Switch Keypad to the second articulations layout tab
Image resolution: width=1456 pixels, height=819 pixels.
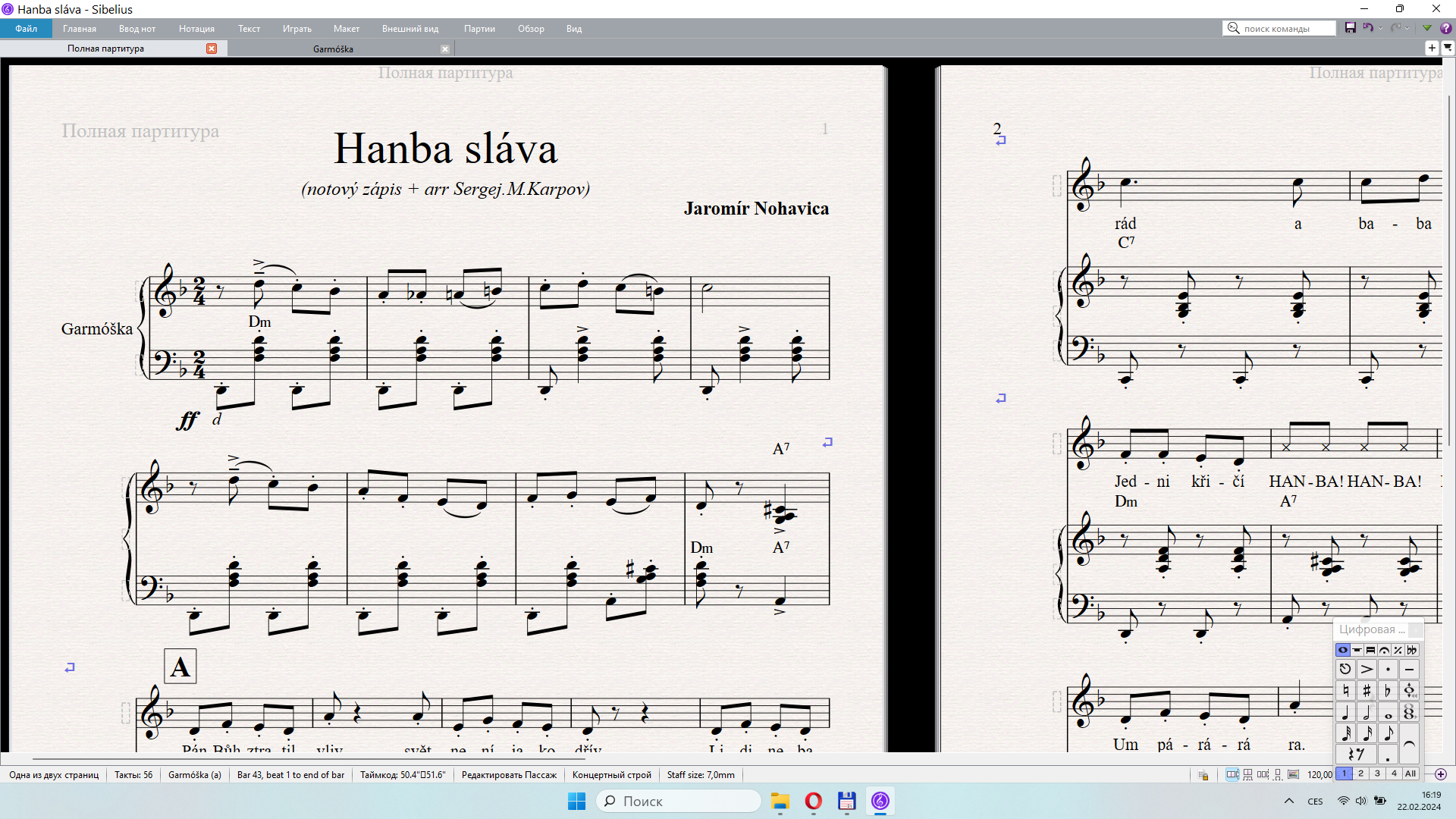coord(1357,650)
